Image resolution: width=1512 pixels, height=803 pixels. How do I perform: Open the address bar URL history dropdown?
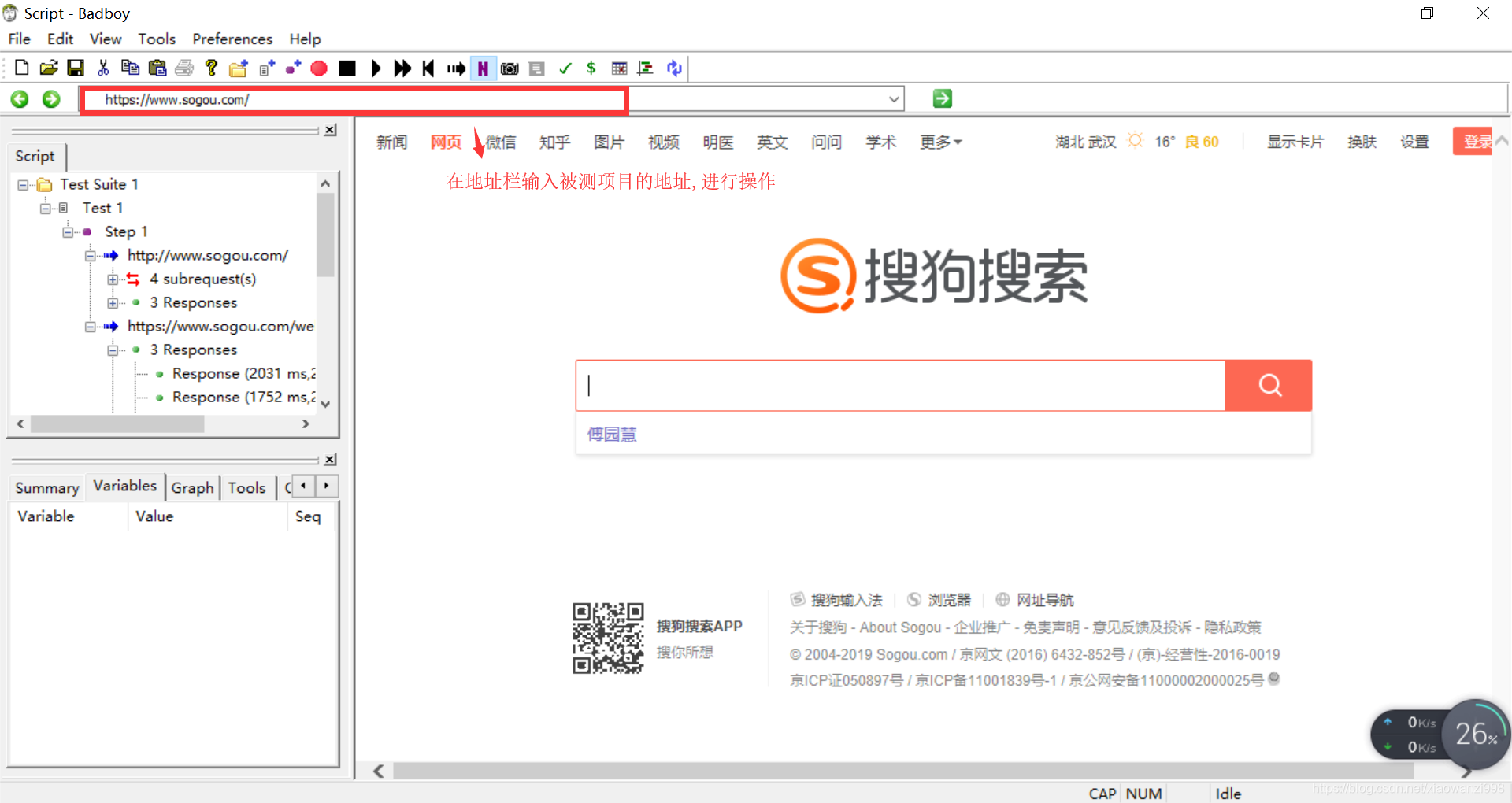[x=894, y=99]
